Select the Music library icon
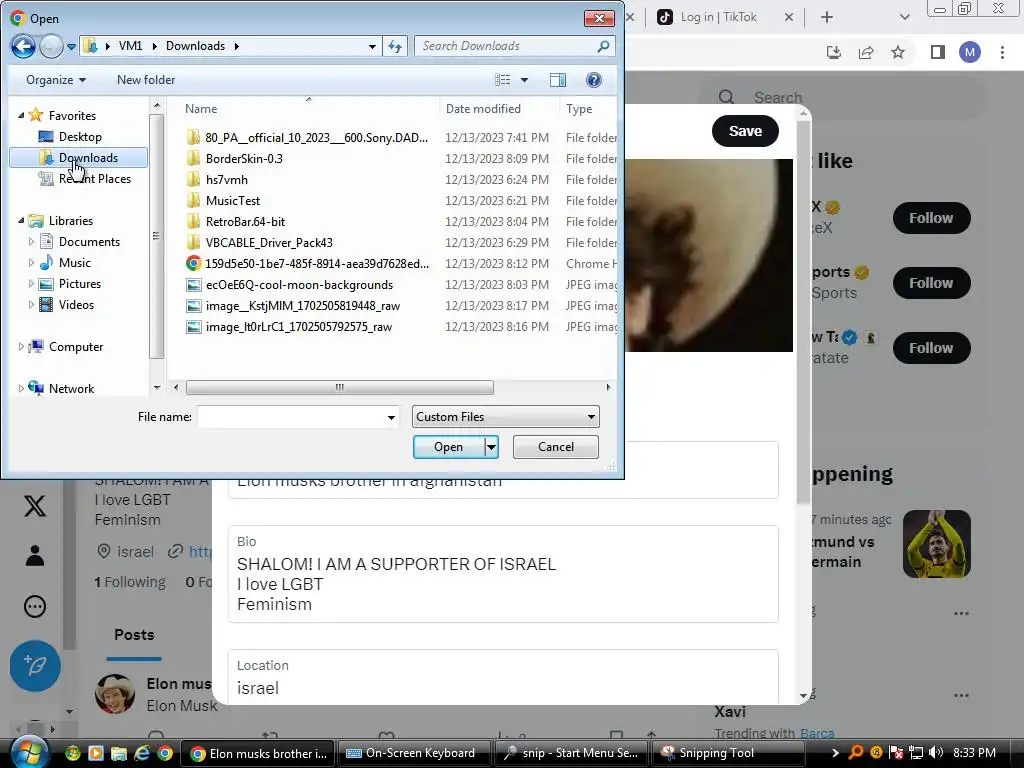Image resolution: width=1024 pixels, height=768 pixels. [46, 263]
